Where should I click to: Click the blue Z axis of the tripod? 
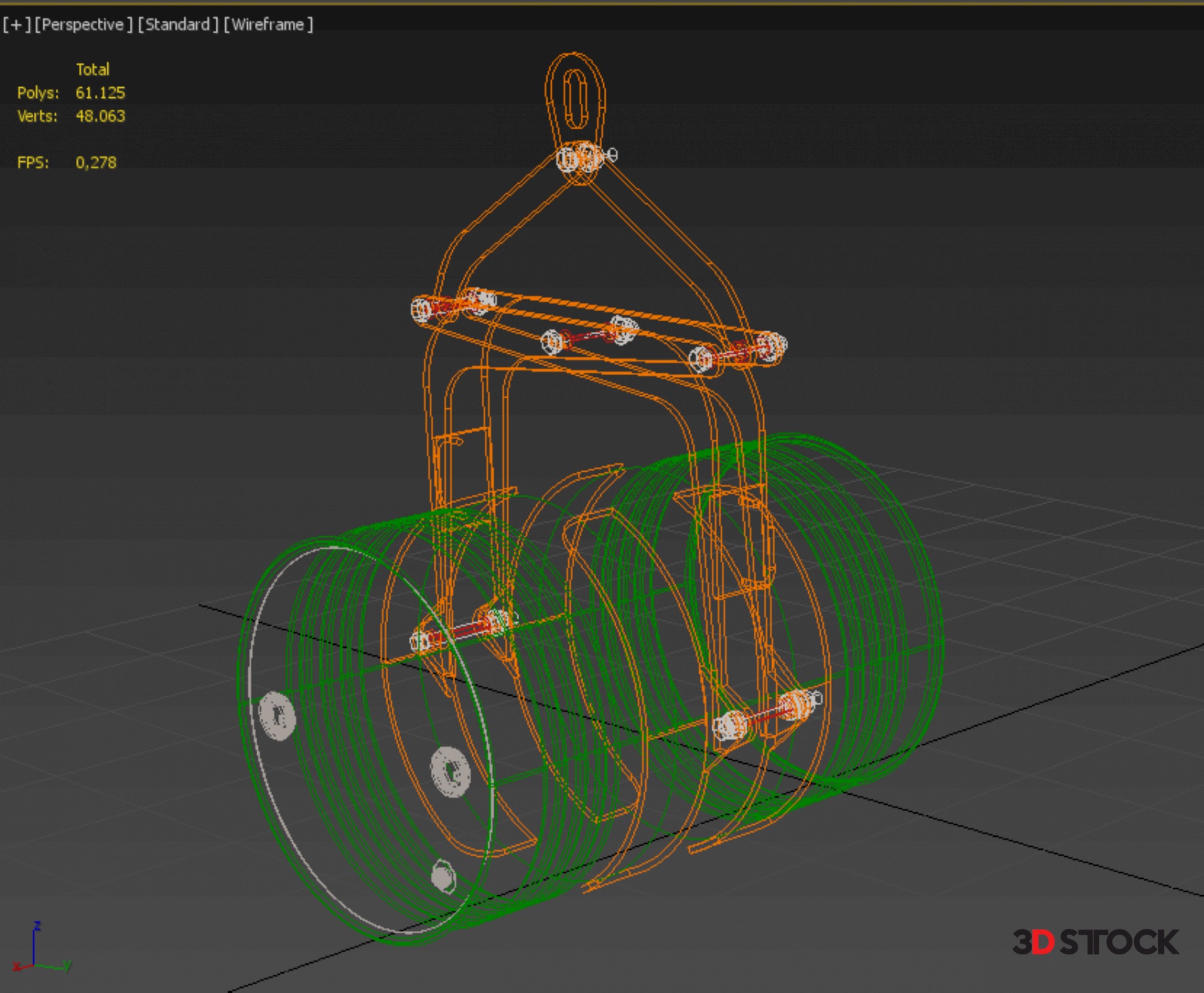tap(35, 944)
